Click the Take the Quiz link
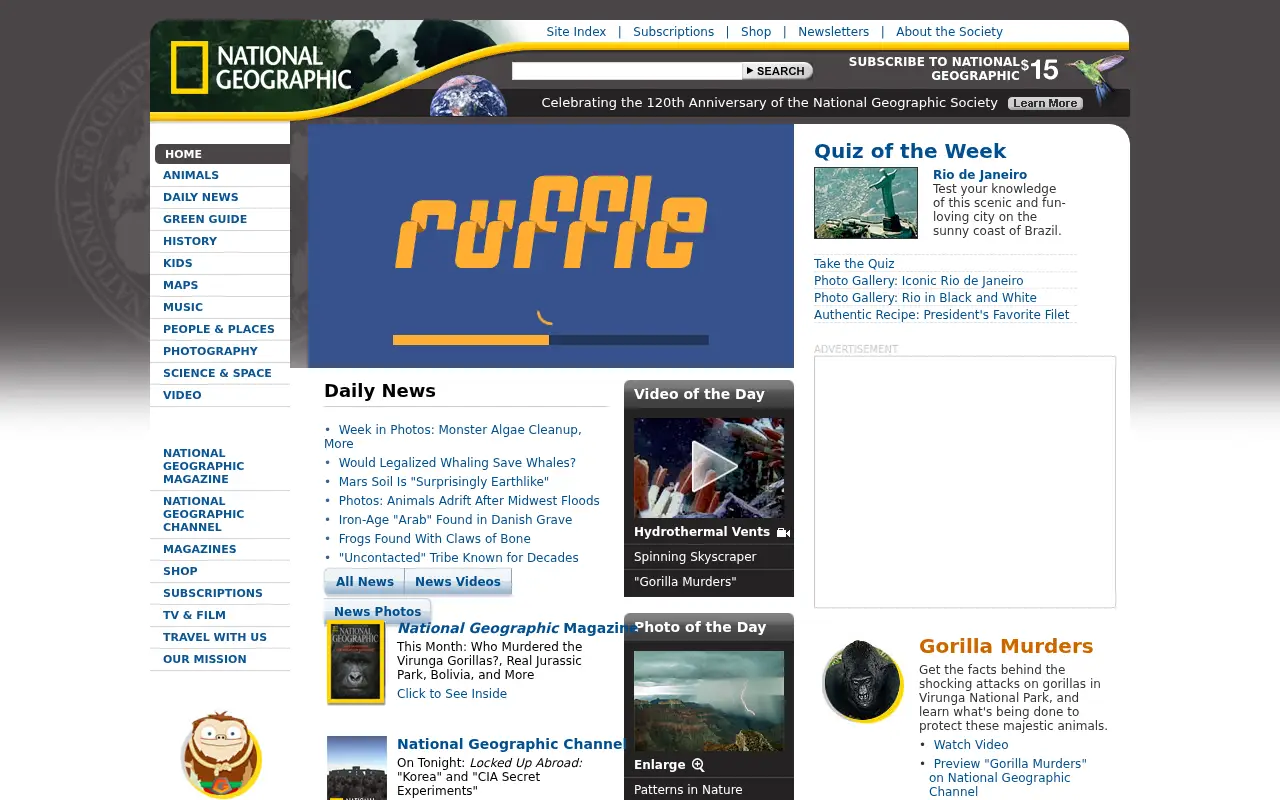 coord(854,264)
